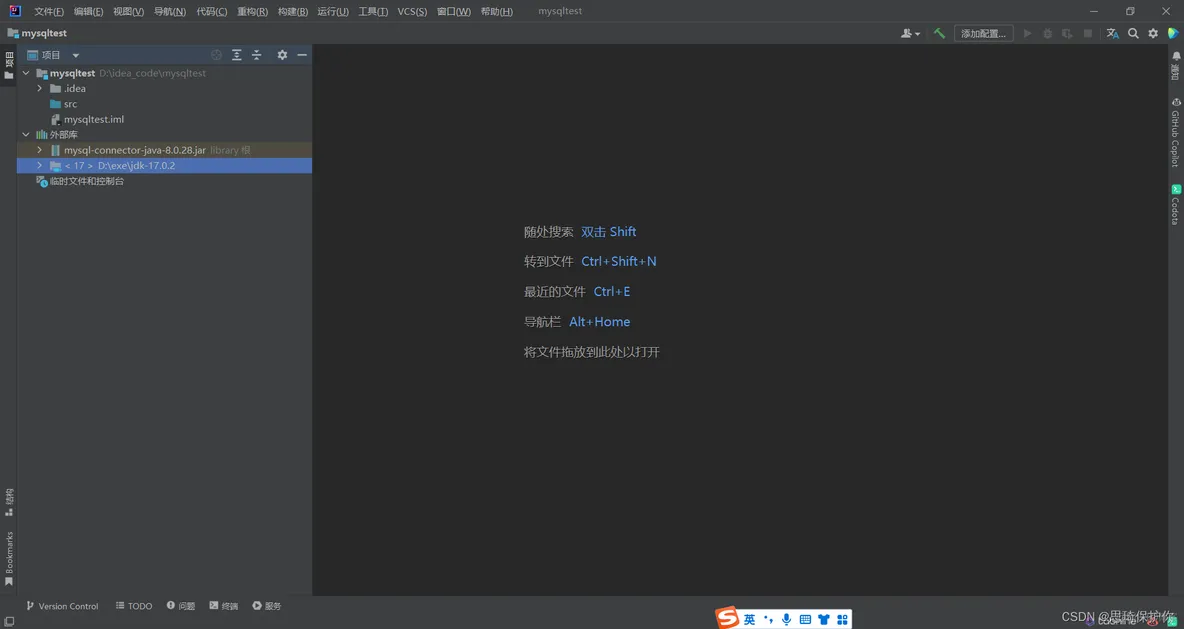Click the colorful plugin icon at the far right of the toolbar
Screen dimensions: 1184x629
[1173, 33]
